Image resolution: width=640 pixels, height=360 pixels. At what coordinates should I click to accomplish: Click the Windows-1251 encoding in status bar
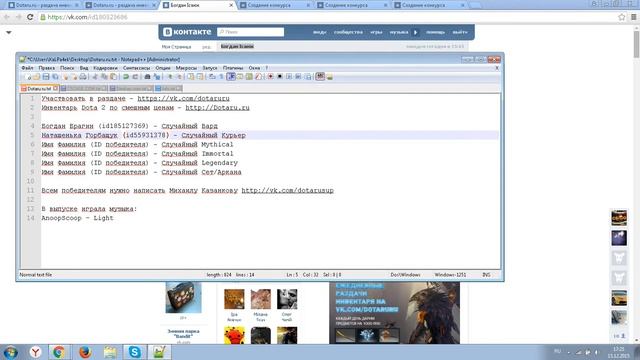[x=450, y=275]
